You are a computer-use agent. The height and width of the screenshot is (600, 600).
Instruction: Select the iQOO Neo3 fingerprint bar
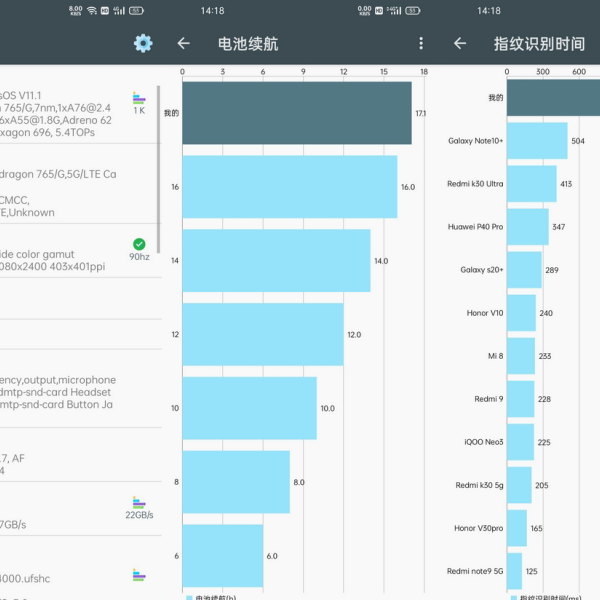tap(520, 442)
